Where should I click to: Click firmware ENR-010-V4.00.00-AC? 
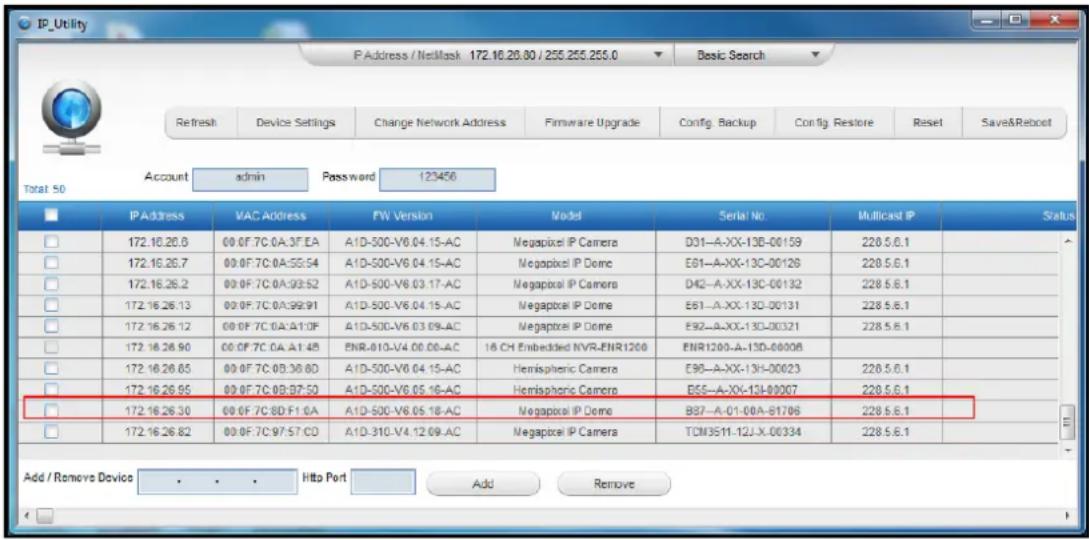click(403, 346)
